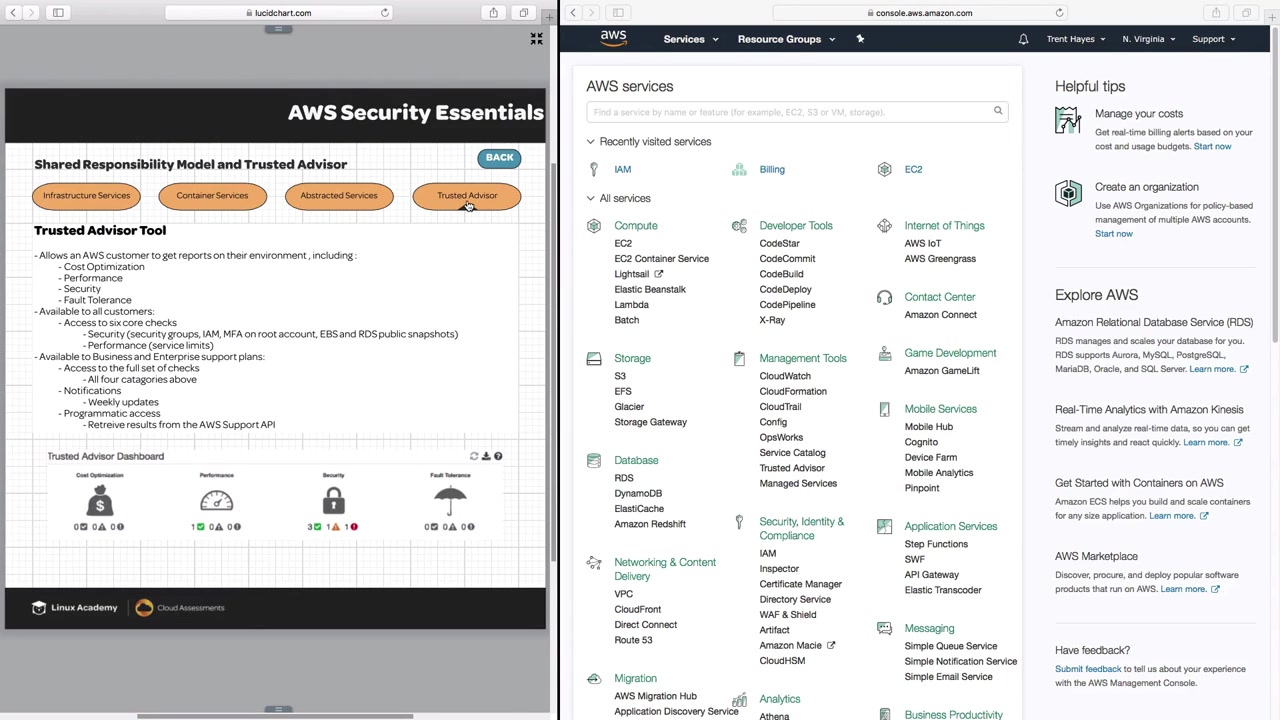Image resolution: width=1280 pixels, height=720 pixels.
Task: Select the Trusted Advisor tab in Lucidchart
Action: [467, 196]
